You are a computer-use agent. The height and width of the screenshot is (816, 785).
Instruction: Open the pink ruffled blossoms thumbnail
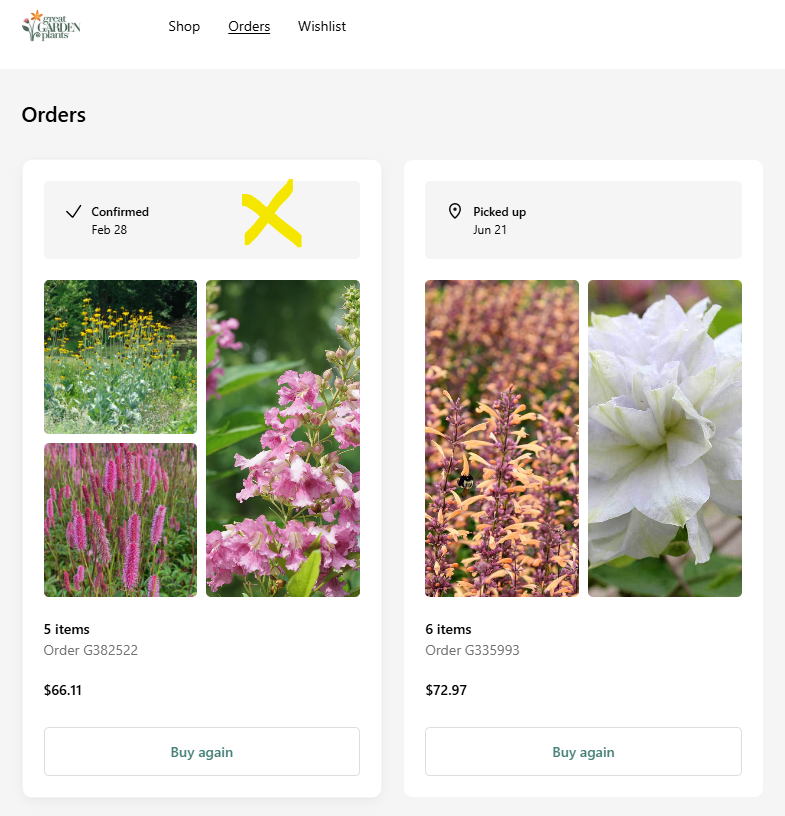(283, 438)
